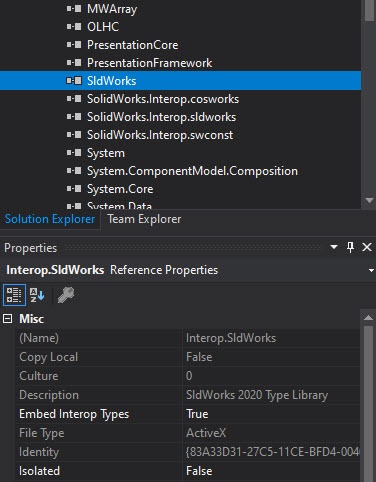Select Copy Local False value

point(271,357)
